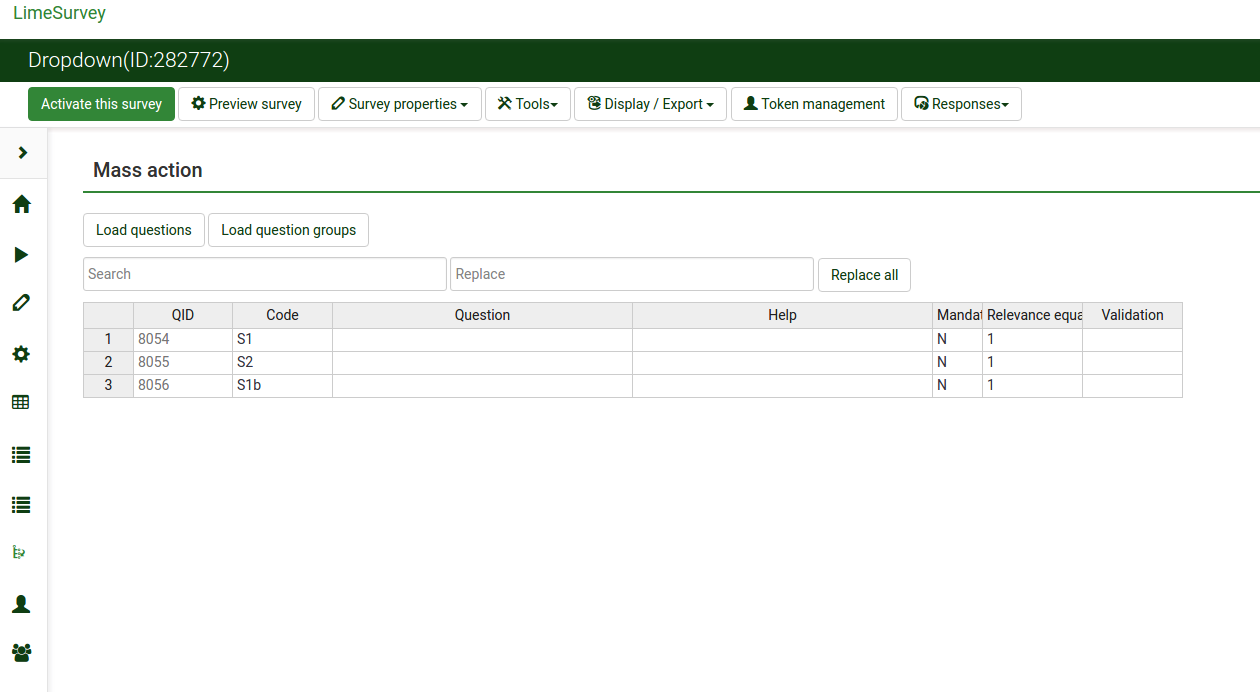Go to home via sidebar house icon
Viewport: 1260px width, 692px height.
(x=21, y=204)
